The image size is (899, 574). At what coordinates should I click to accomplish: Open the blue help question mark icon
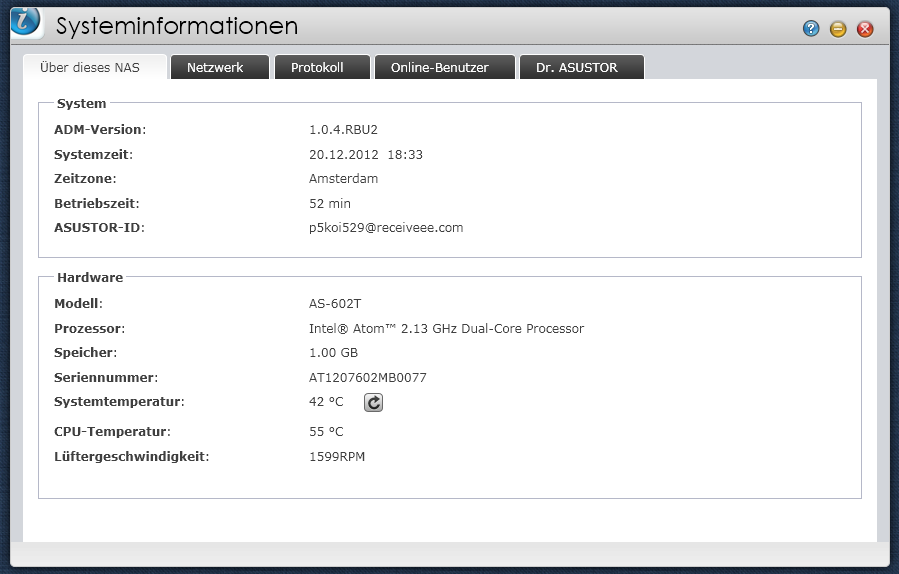click(x=811, y=28)
